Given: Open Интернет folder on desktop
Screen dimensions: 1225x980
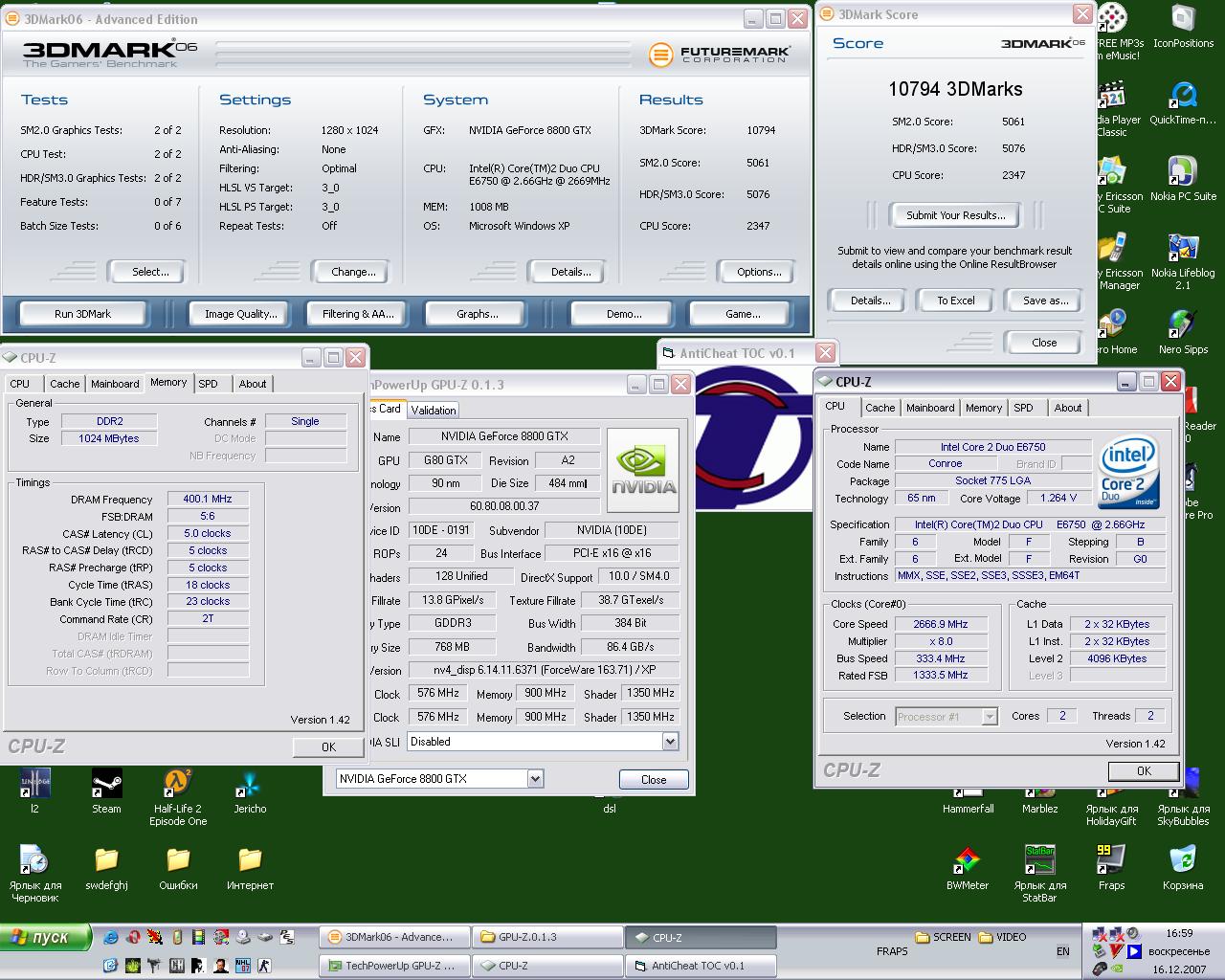Looking at the screenshot, I should [250, 868].
